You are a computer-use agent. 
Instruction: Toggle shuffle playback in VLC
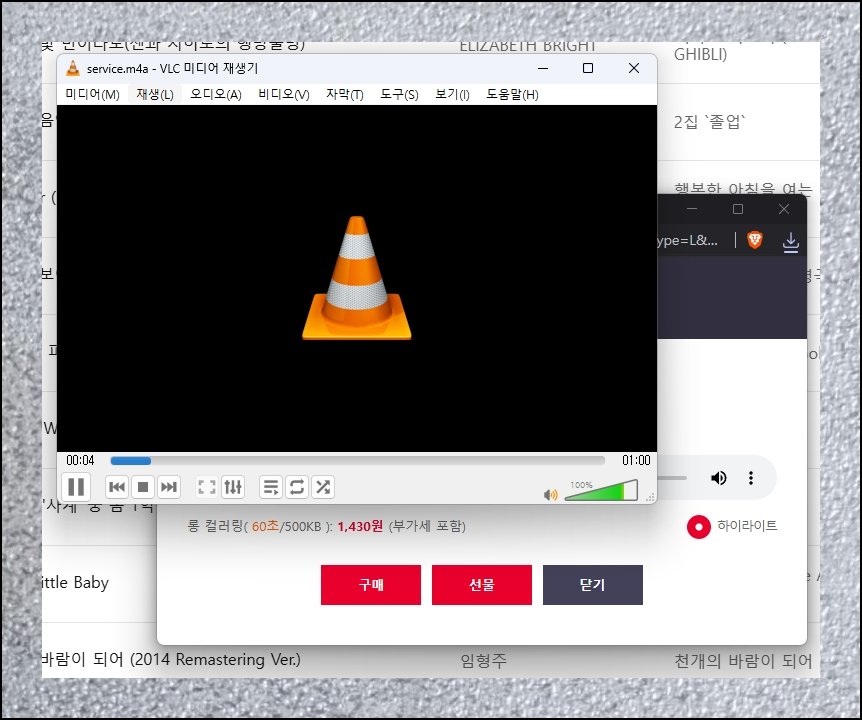(323, 487)
